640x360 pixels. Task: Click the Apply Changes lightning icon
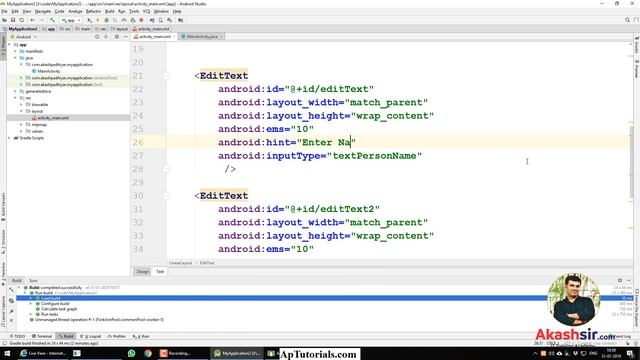click(x=98, y=20)
